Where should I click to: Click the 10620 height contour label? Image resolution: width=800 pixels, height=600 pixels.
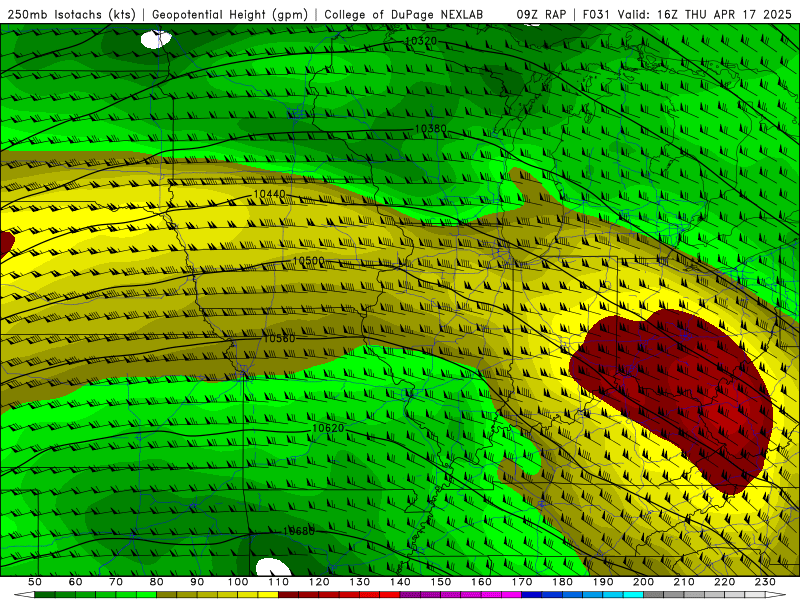click(x=328, y=428)
